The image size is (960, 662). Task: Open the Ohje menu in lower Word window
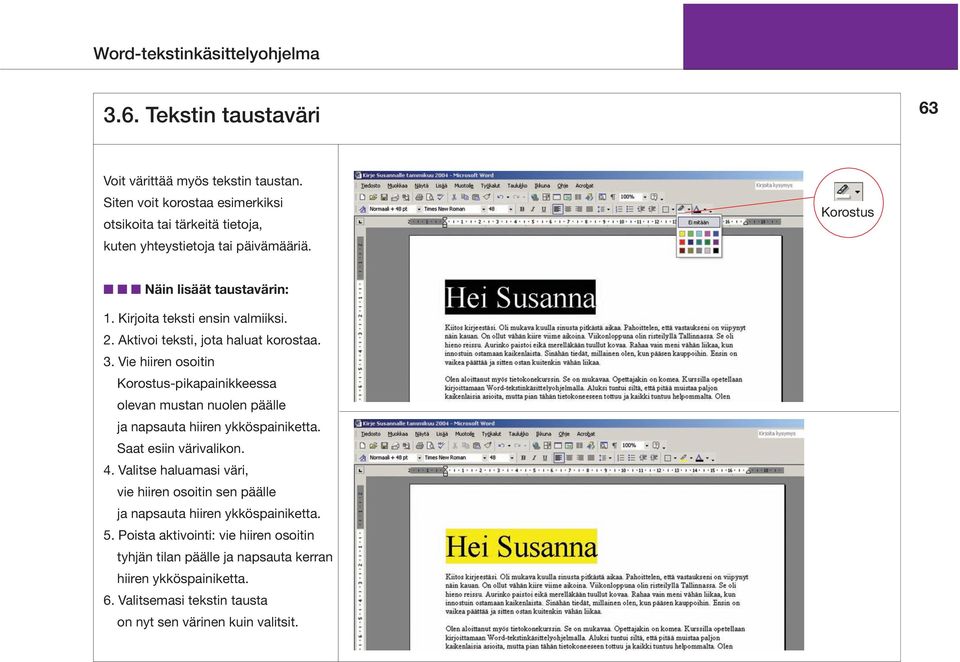[564, 434]
